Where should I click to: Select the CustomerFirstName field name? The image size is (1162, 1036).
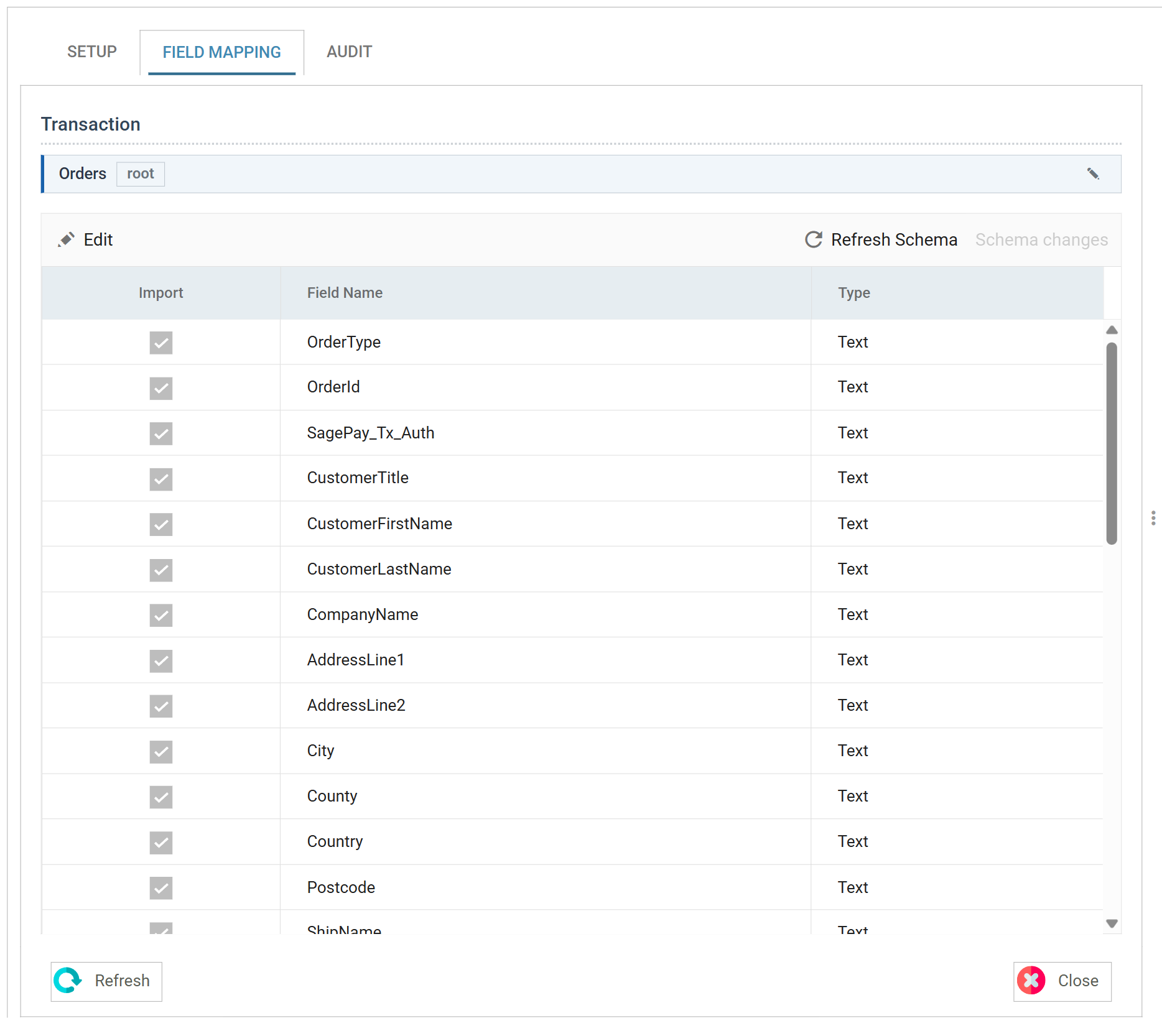(x=379, y=524)
